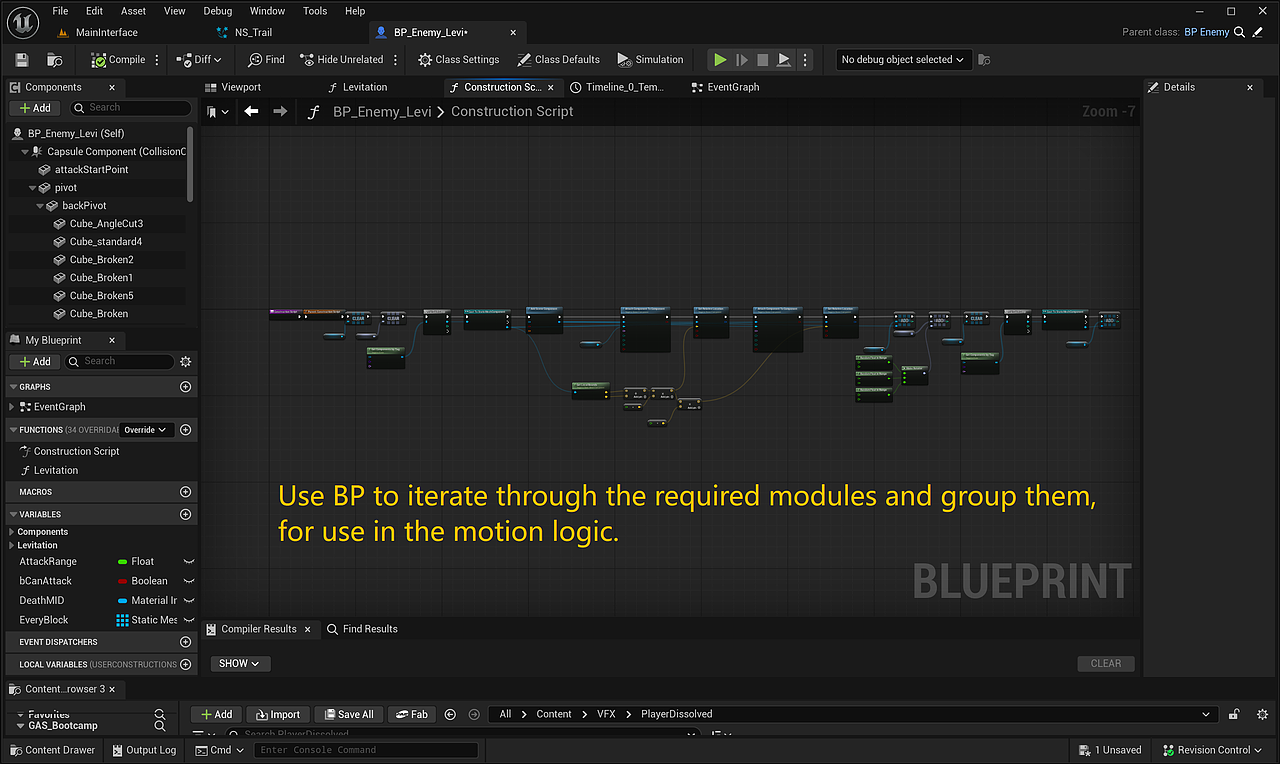Save the current blueprint asset
Image resolution: width=1280 pixels, height=764 pixels.
(22, 60)
